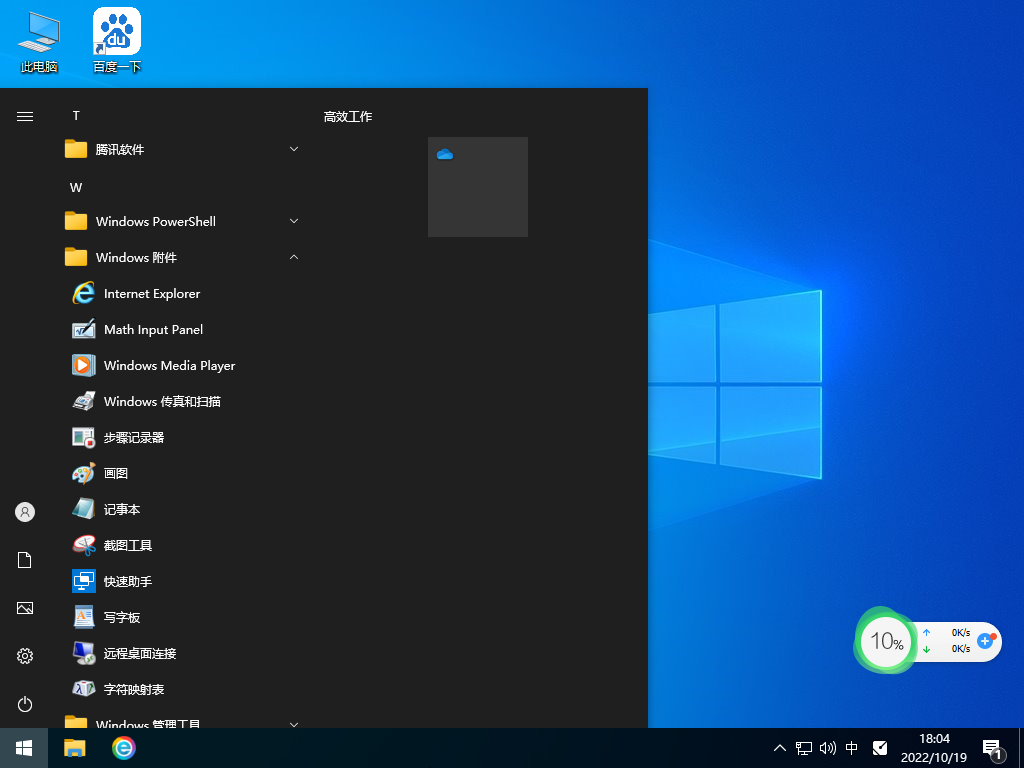Viewport: 1024px width, 768px height.
Task: Expand the 腾讯软件 folder
Action: [x=293, y=148]
